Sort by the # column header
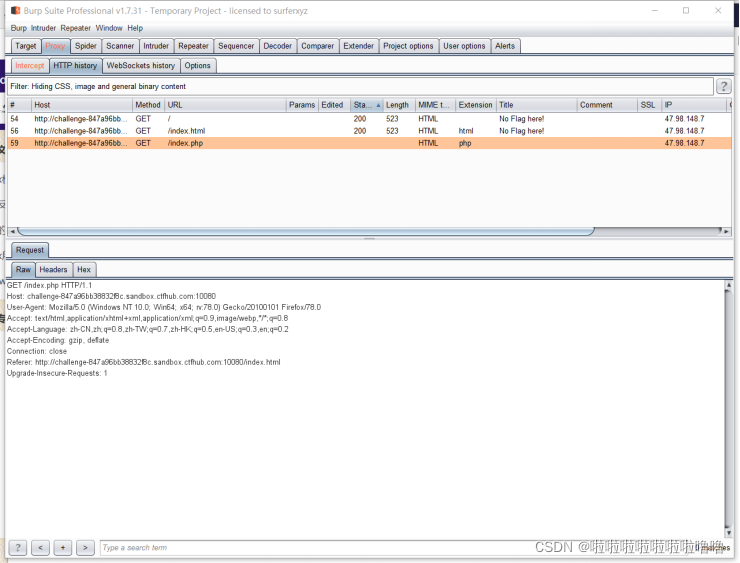The width and height of the screenshot is (740, 563). [19, 105]
